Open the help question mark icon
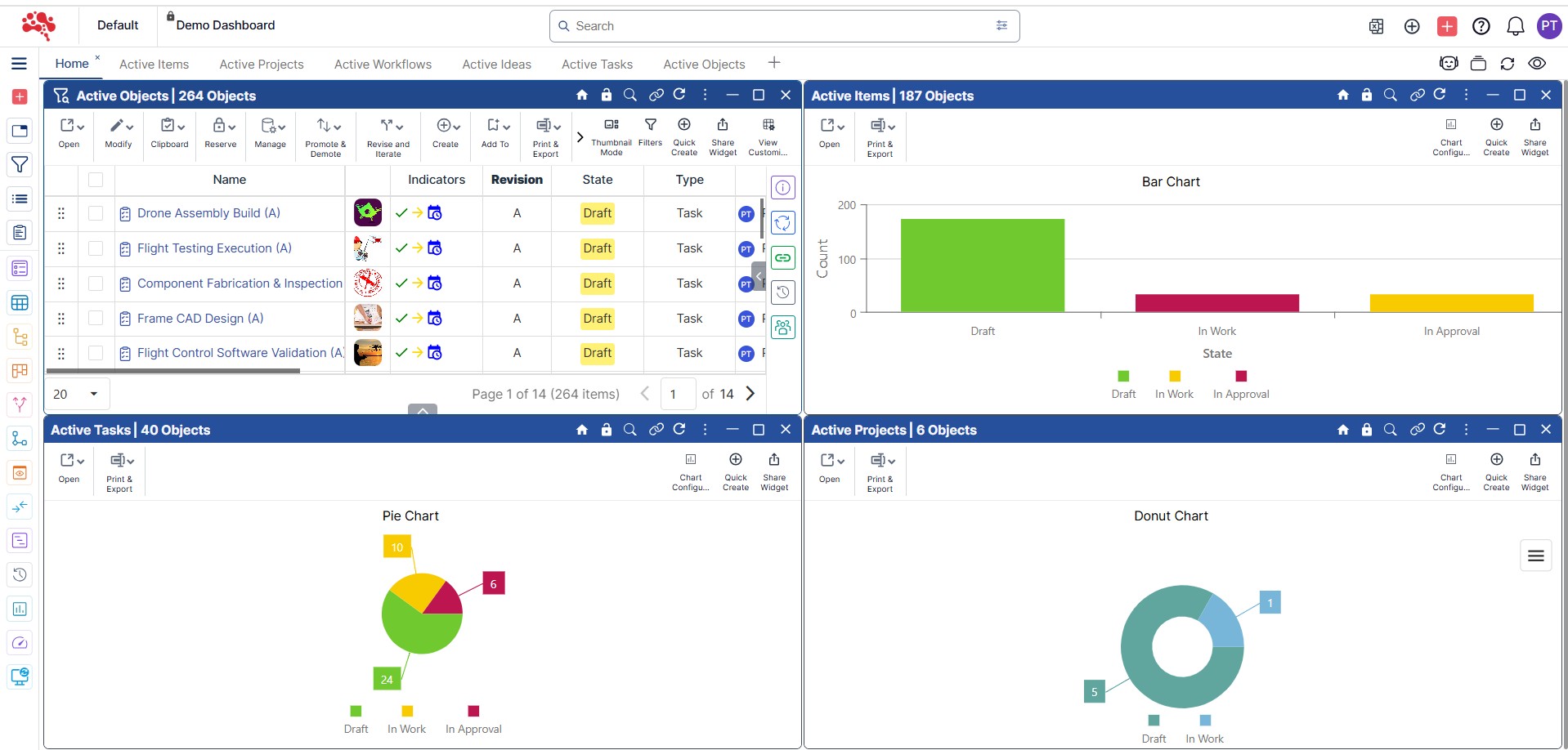 (1481, 26)
